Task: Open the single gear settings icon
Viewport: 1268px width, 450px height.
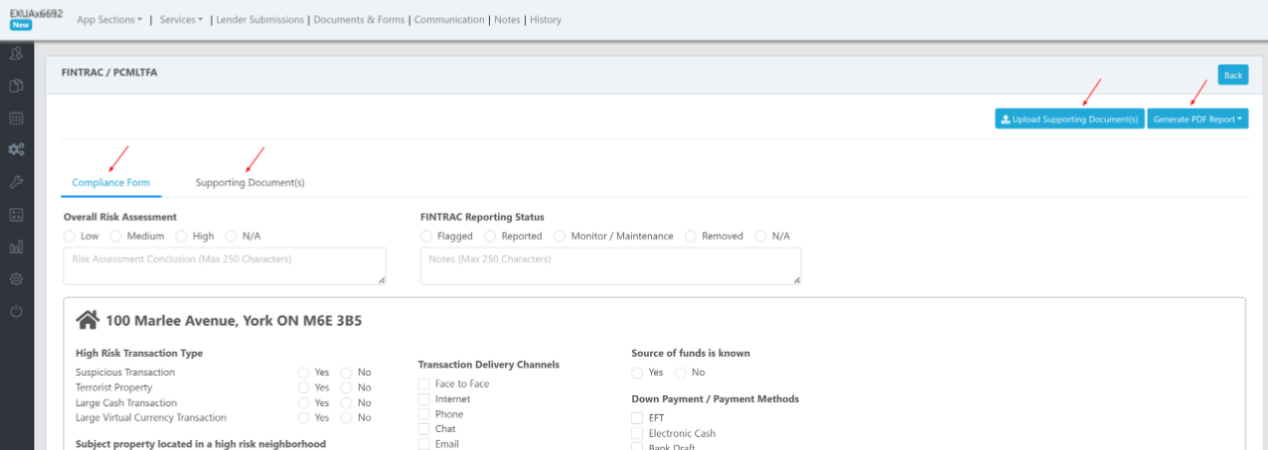Action: (16, 279)
